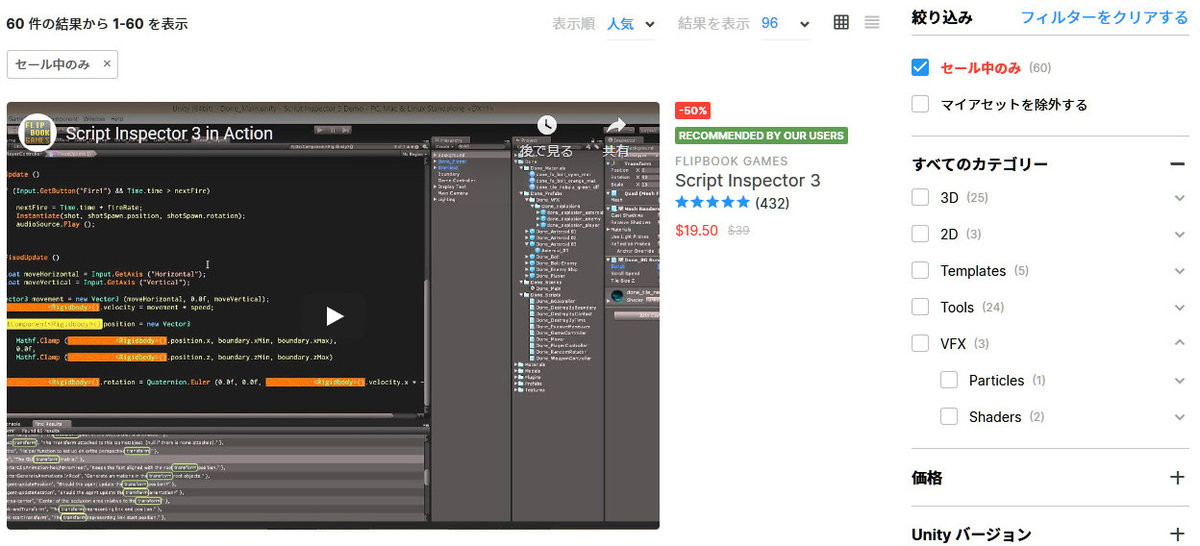
Task: Switch to grid view layout
Action: [x=841, y=22]
